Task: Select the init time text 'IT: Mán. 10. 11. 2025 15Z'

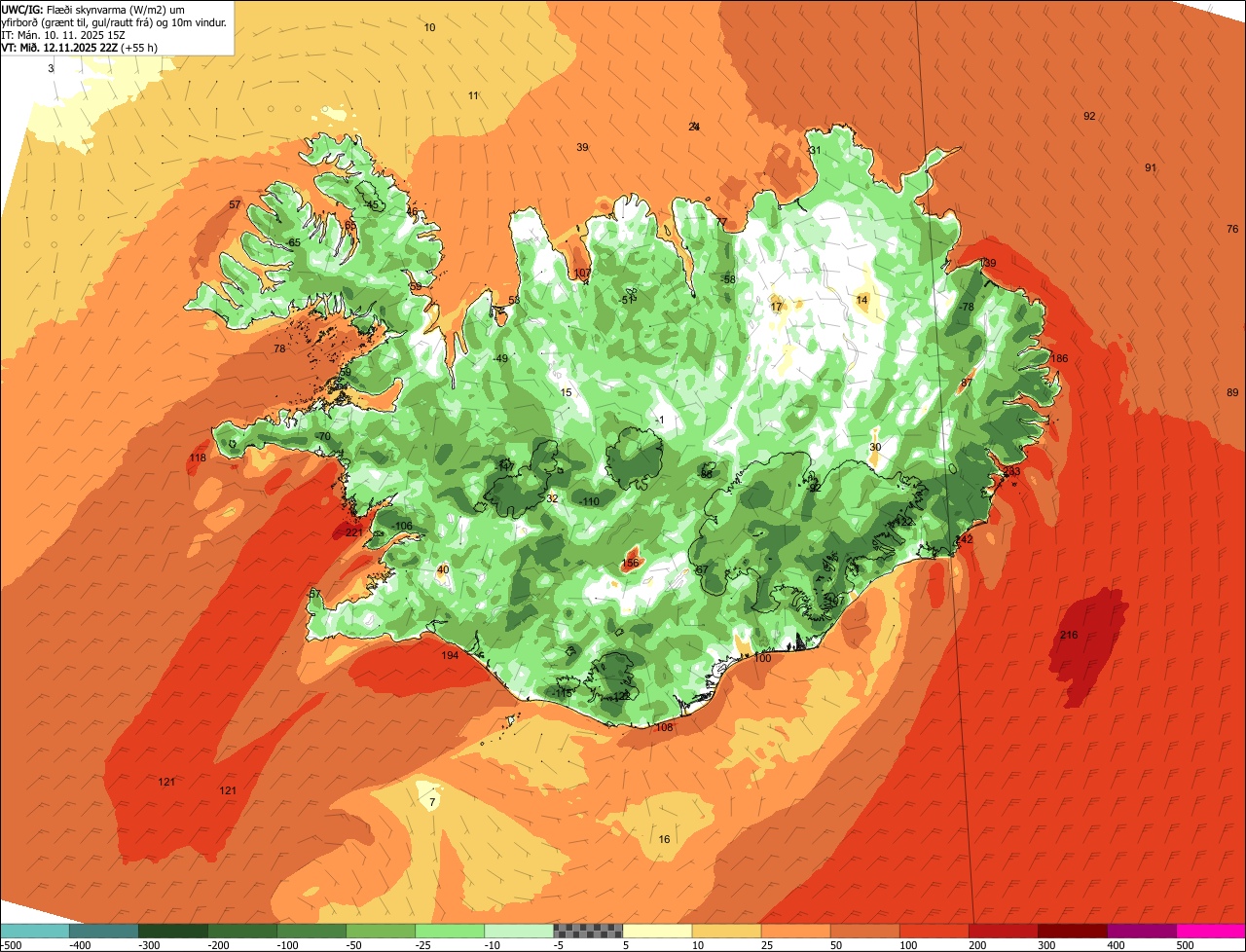Action: pyautogui.click(x=64, y=34)
